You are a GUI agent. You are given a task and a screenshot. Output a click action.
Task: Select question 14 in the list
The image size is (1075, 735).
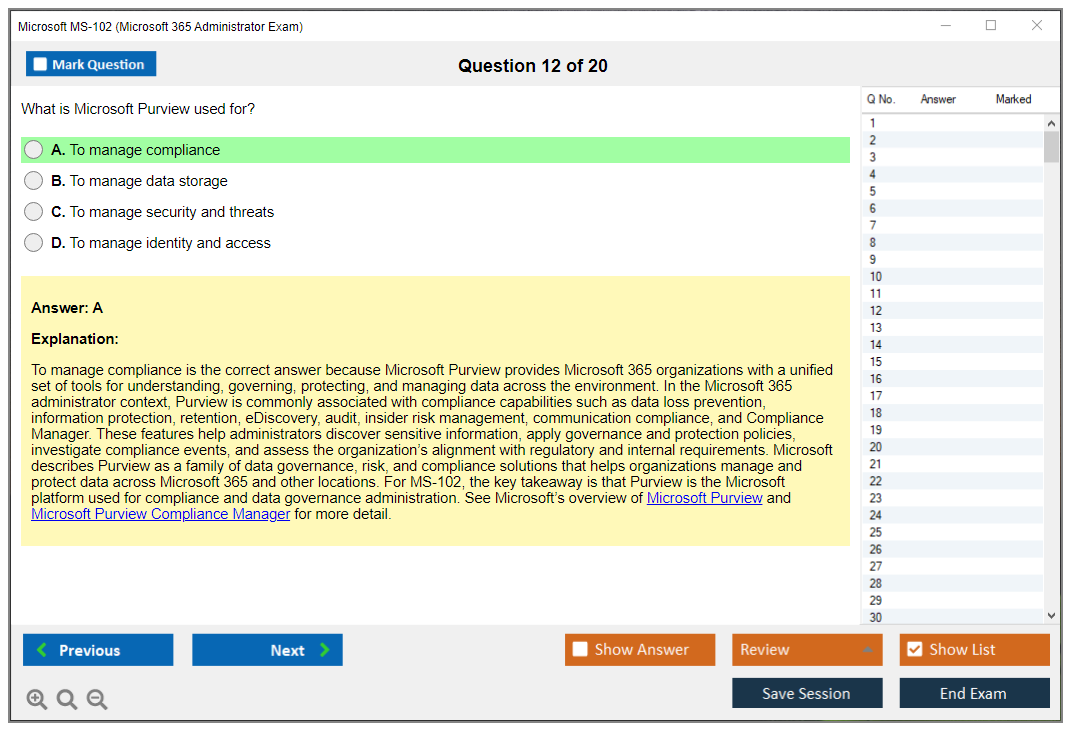(x=953, y=345)
